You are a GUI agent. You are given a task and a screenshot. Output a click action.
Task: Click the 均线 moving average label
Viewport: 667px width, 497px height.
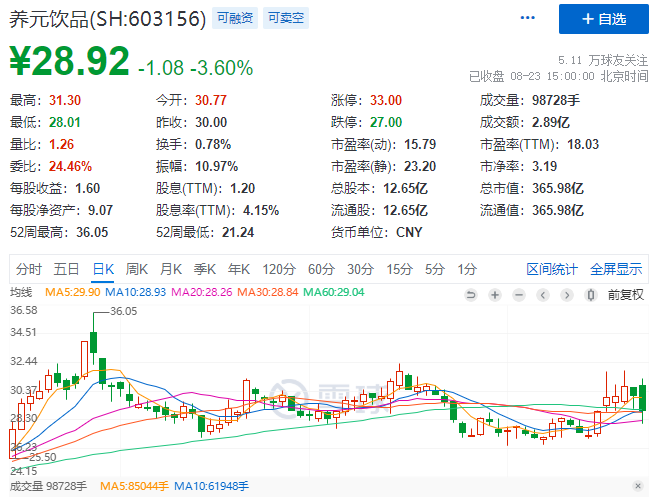point(21,292)
